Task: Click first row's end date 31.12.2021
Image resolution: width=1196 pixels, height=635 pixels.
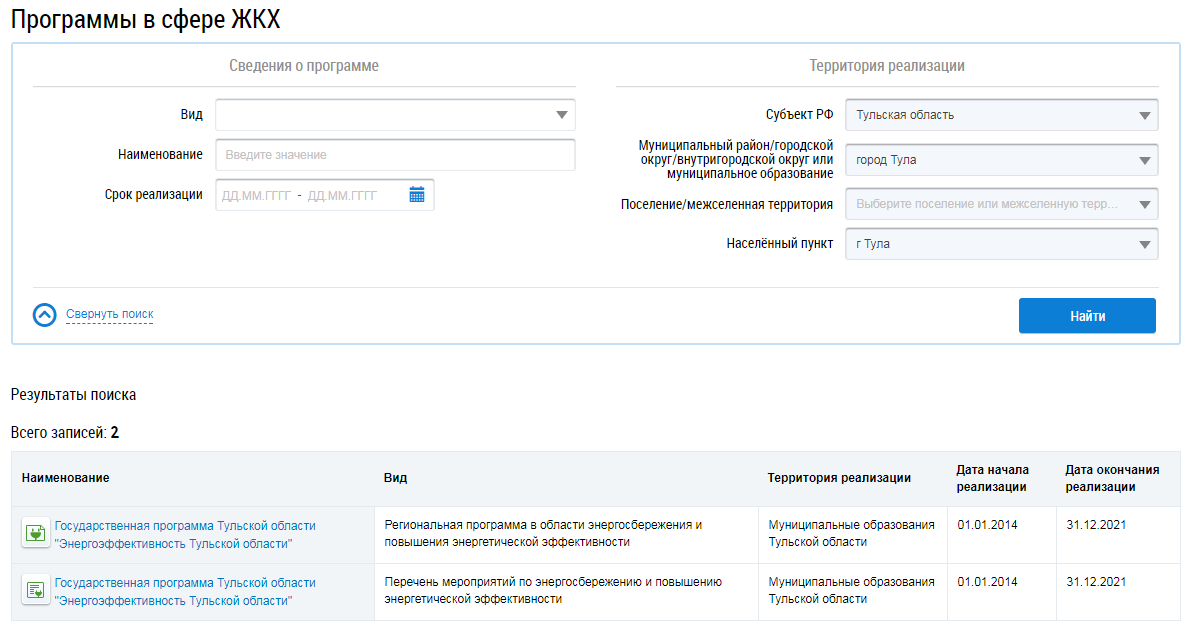Action: [1096, 525]
